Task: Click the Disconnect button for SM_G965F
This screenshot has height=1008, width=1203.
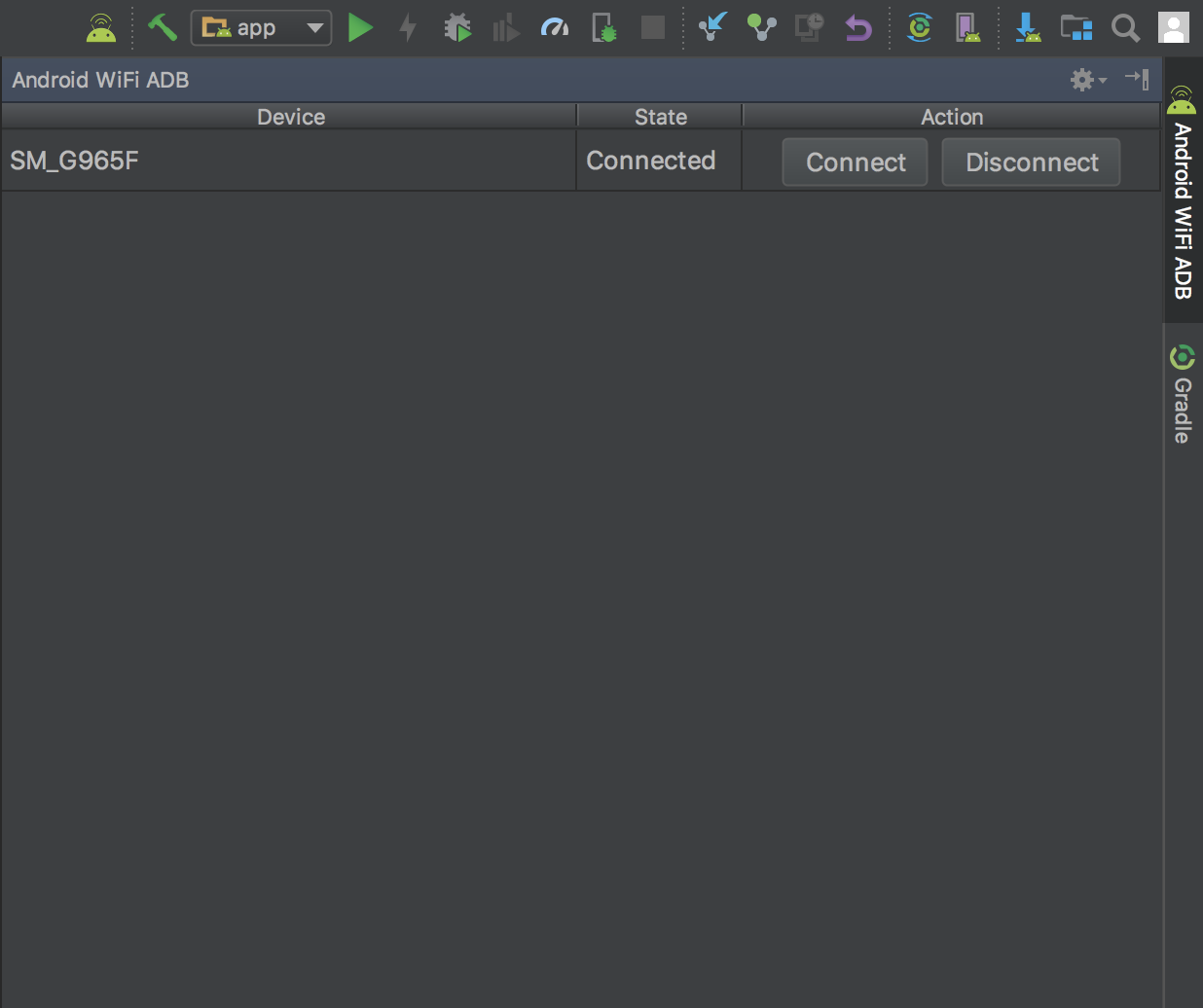Action: 1032,162
